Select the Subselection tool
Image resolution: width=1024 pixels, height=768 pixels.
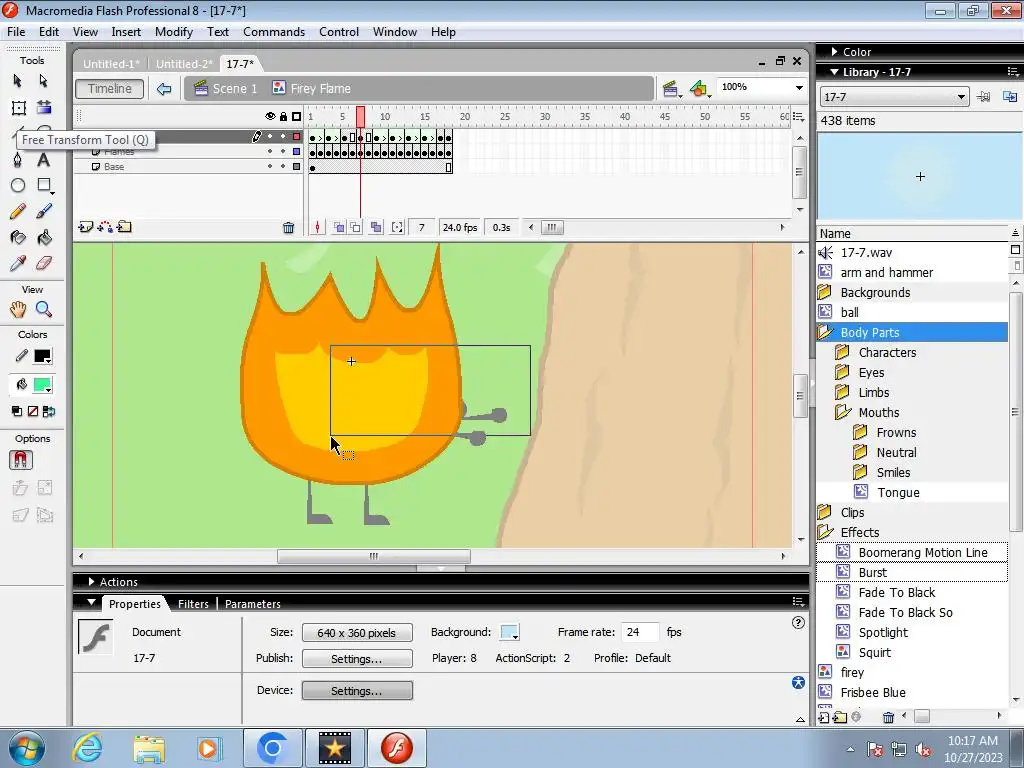coord(44,80)
